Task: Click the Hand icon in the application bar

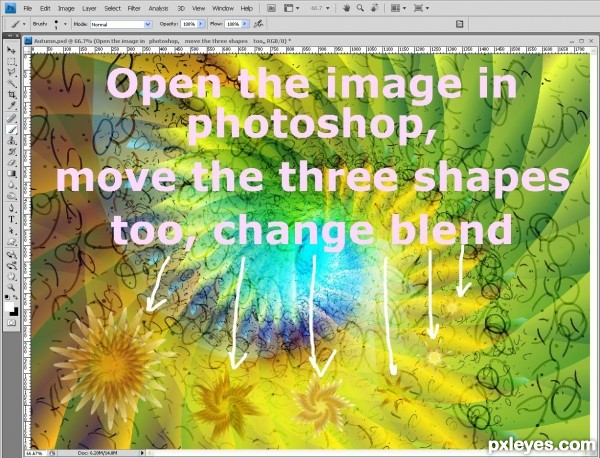Action: (346, 8)
